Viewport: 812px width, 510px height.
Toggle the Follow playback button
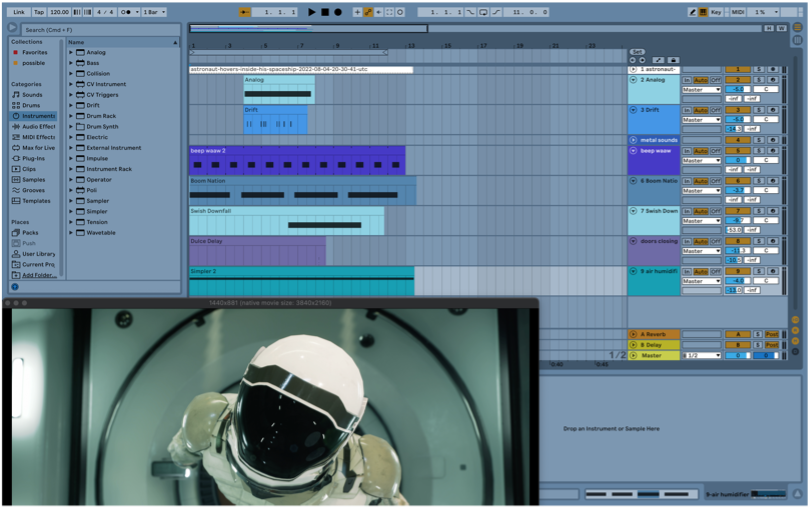click(245, 12)
